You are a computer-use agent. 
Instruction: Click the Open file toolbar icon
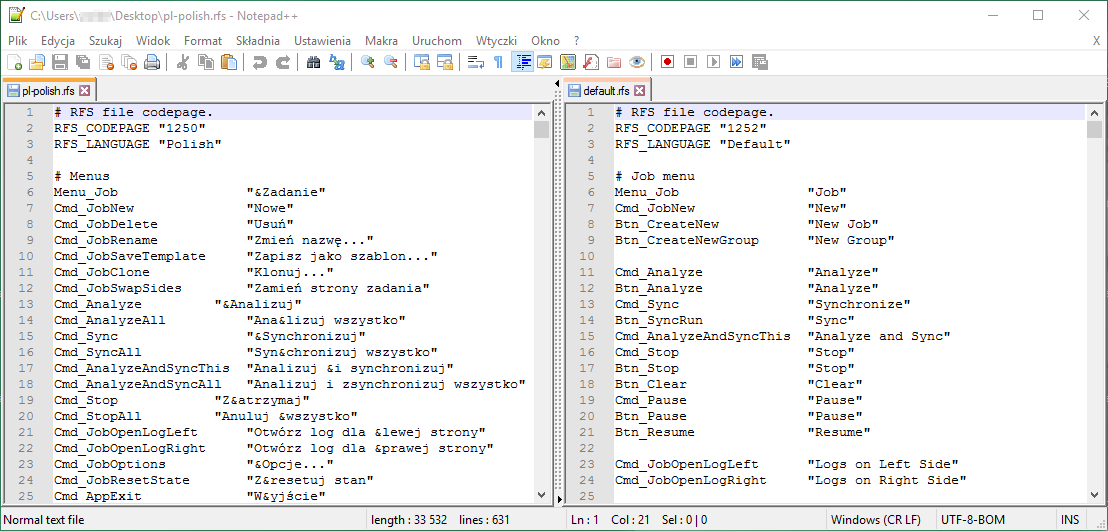(37, 62)
